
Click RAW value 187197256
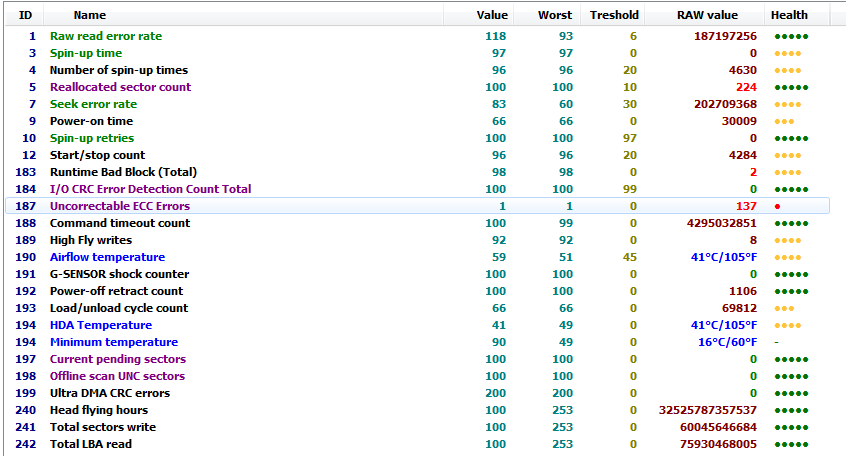point(725,36)
